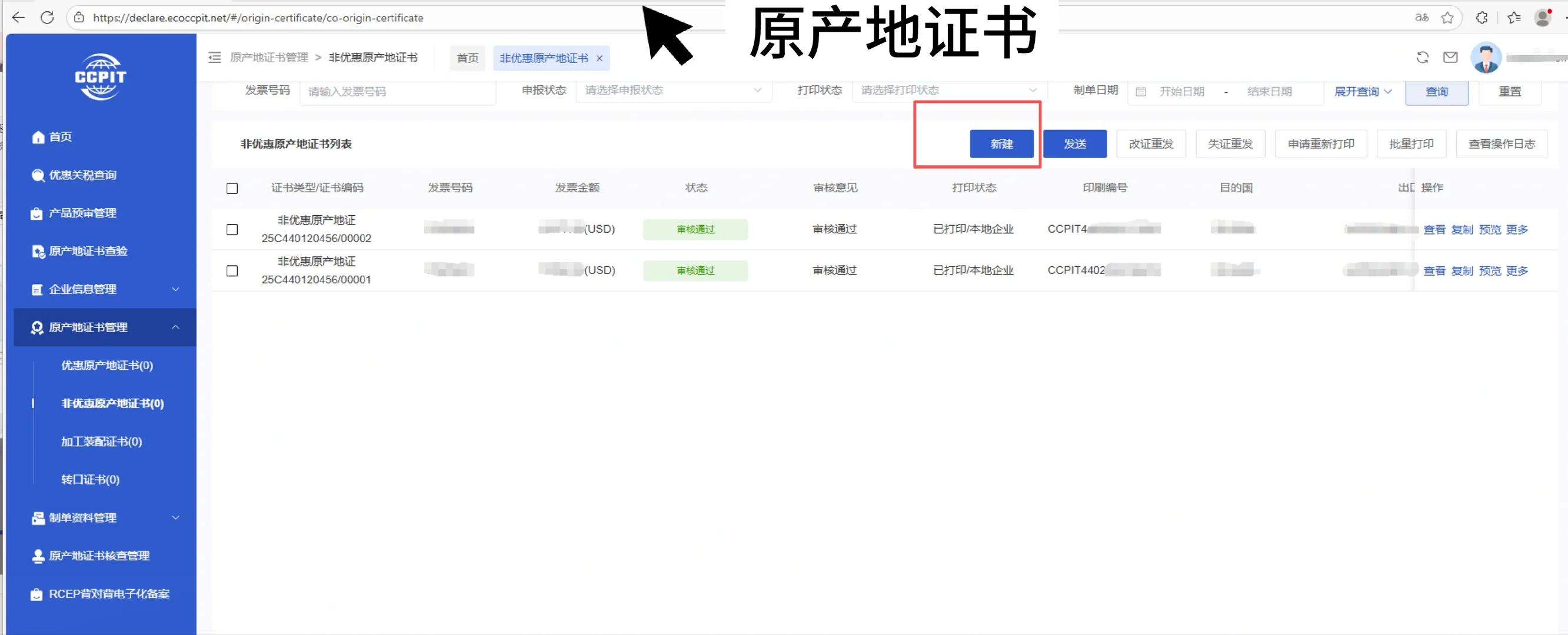Screen dimensions: 1568x635
Task: Click the calendar icon next to 制单日期
Action: tap(1141, 91)
